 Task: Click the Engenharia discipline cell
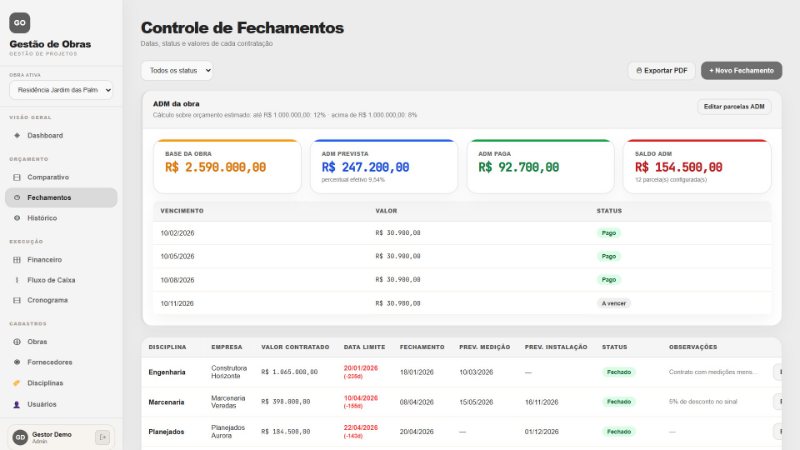[167, 372]
